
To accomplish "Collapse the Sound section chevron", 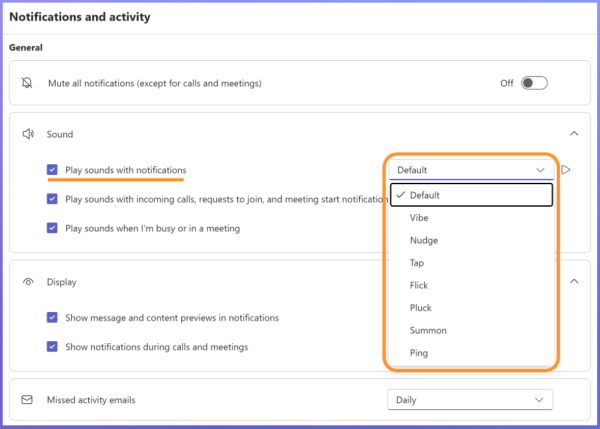I will coord(574,134).
